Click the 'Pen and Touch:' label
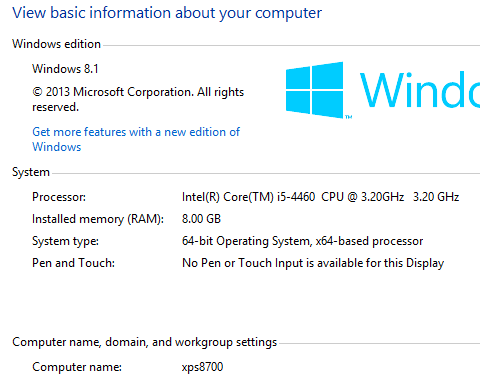 73,263
